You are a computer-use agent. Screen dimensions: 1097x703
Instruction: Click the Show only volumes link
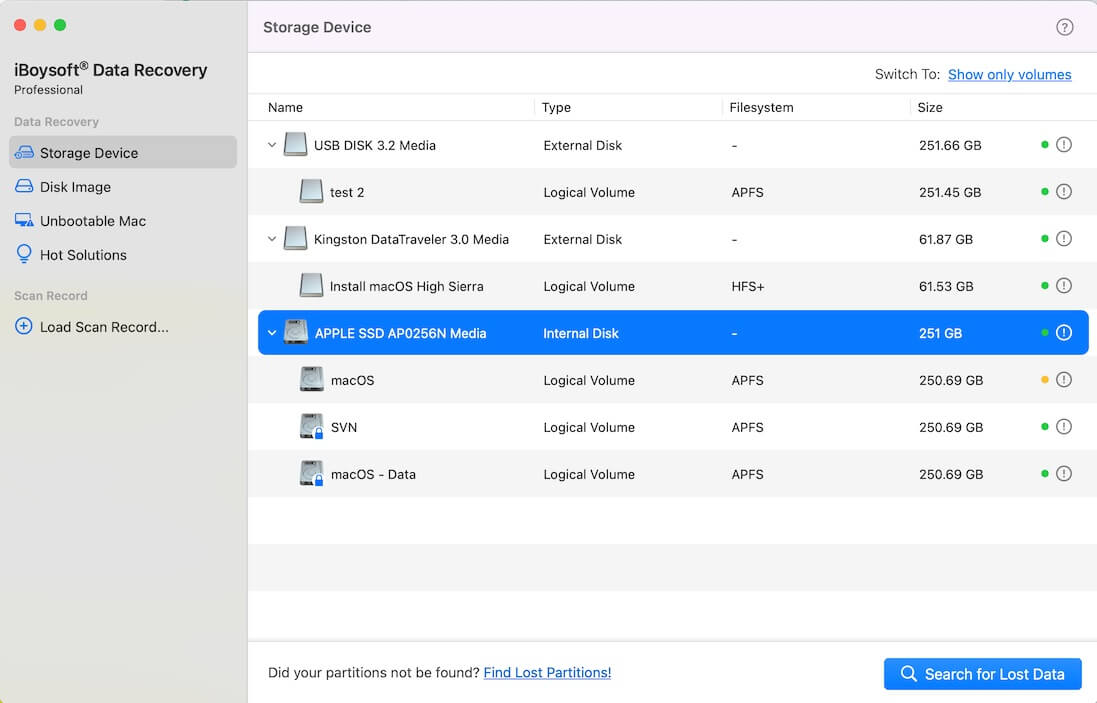1010,75
